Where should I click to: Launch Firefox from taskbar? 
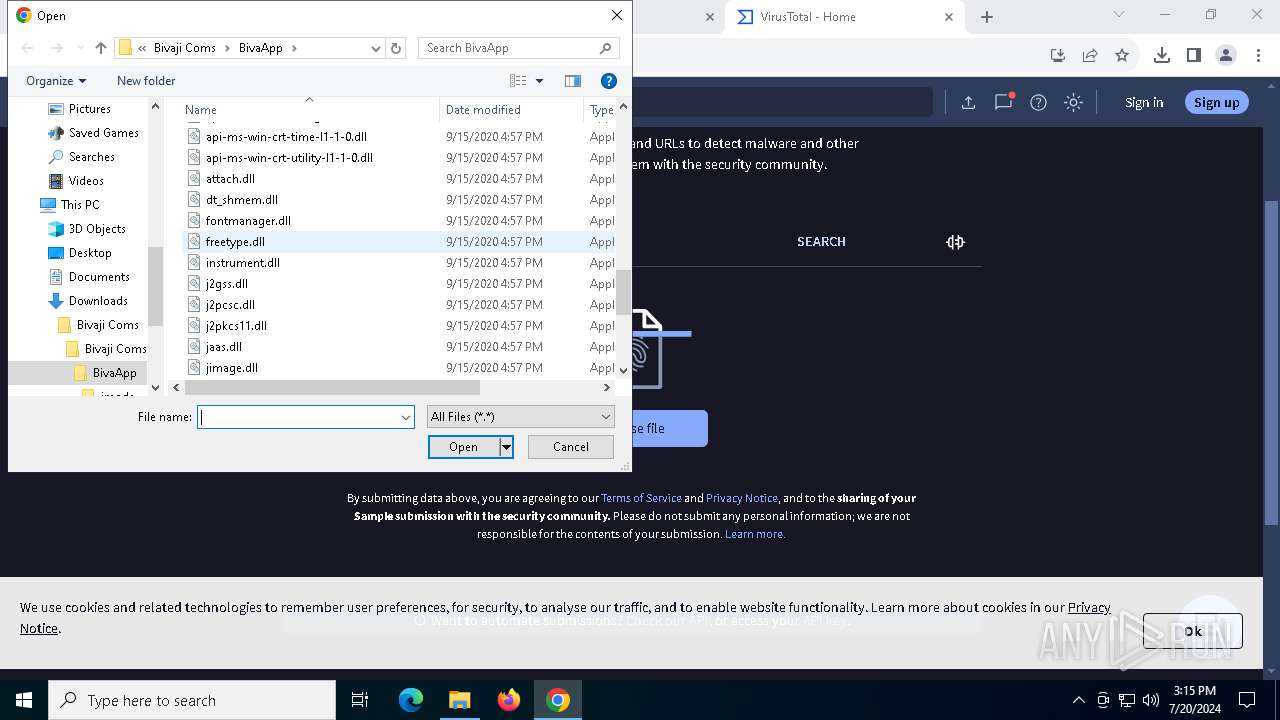click(x=509, y=700)
